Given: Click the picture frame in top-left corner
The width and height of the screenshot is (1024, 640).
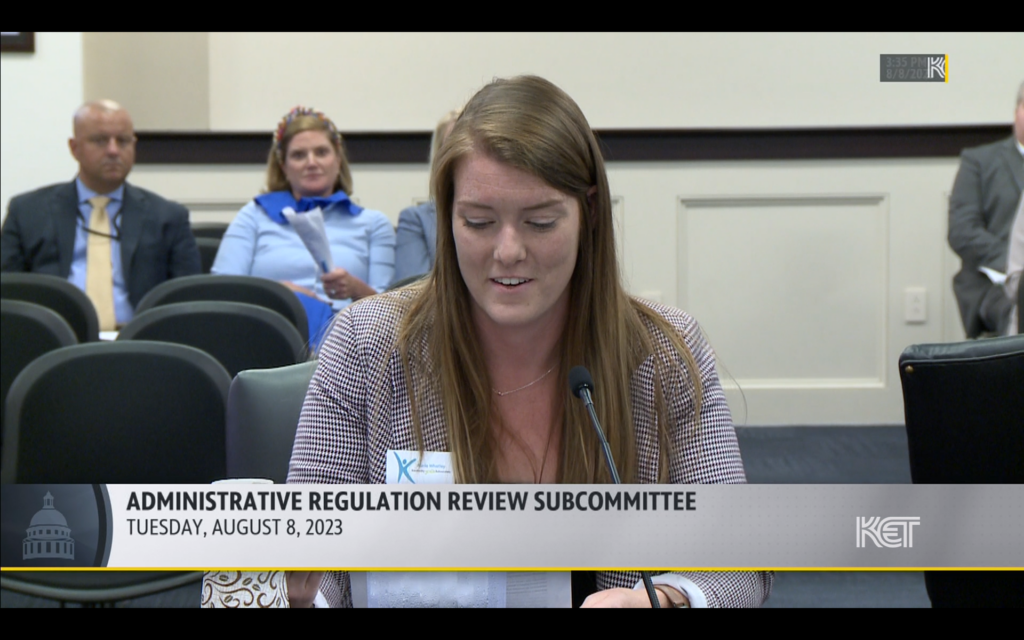Looking at the screenshot, I should click(x=16, y=41).
